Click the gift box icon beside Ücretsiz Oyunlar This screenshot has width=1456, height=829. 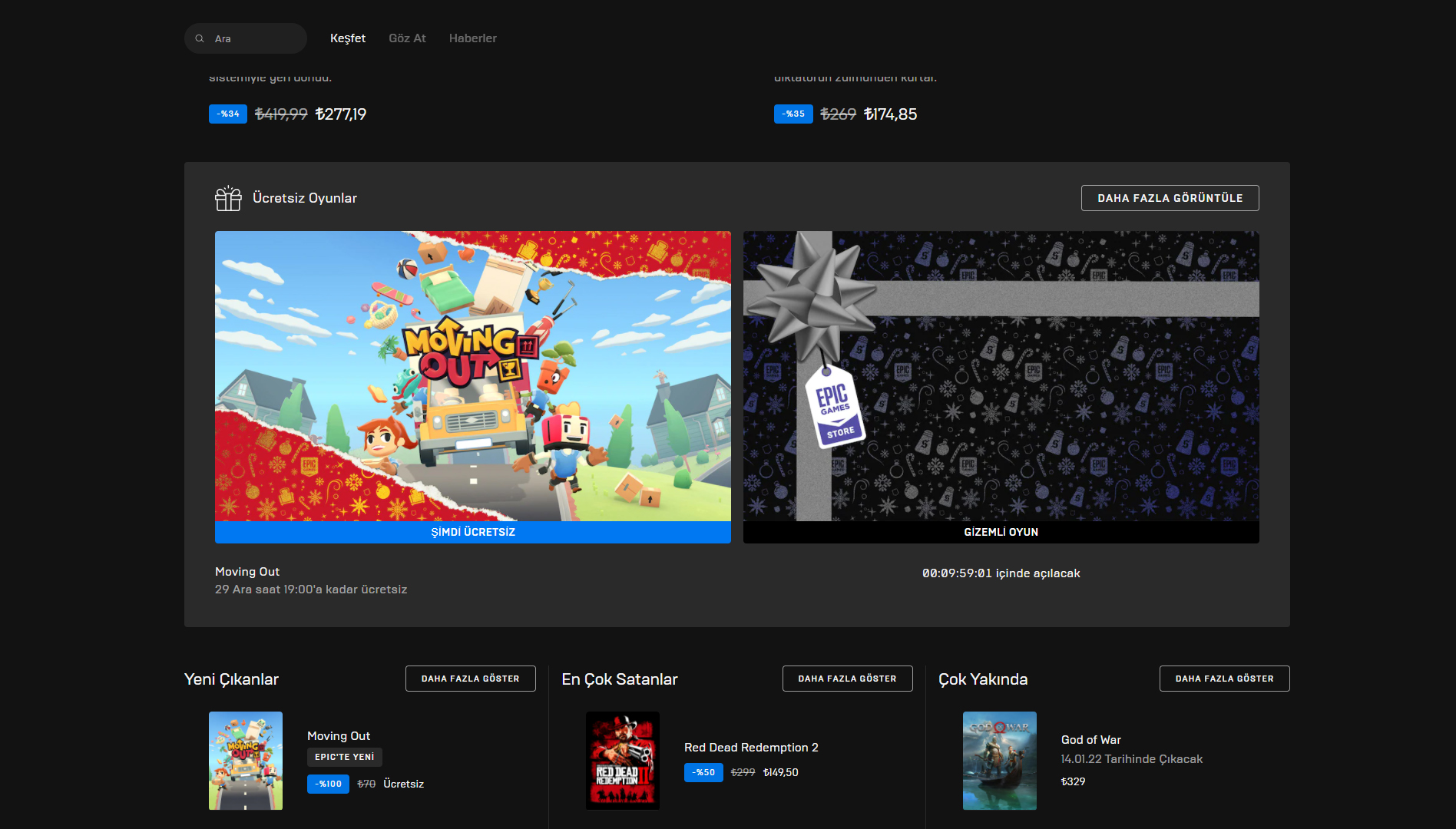click(x=228, y=198)
